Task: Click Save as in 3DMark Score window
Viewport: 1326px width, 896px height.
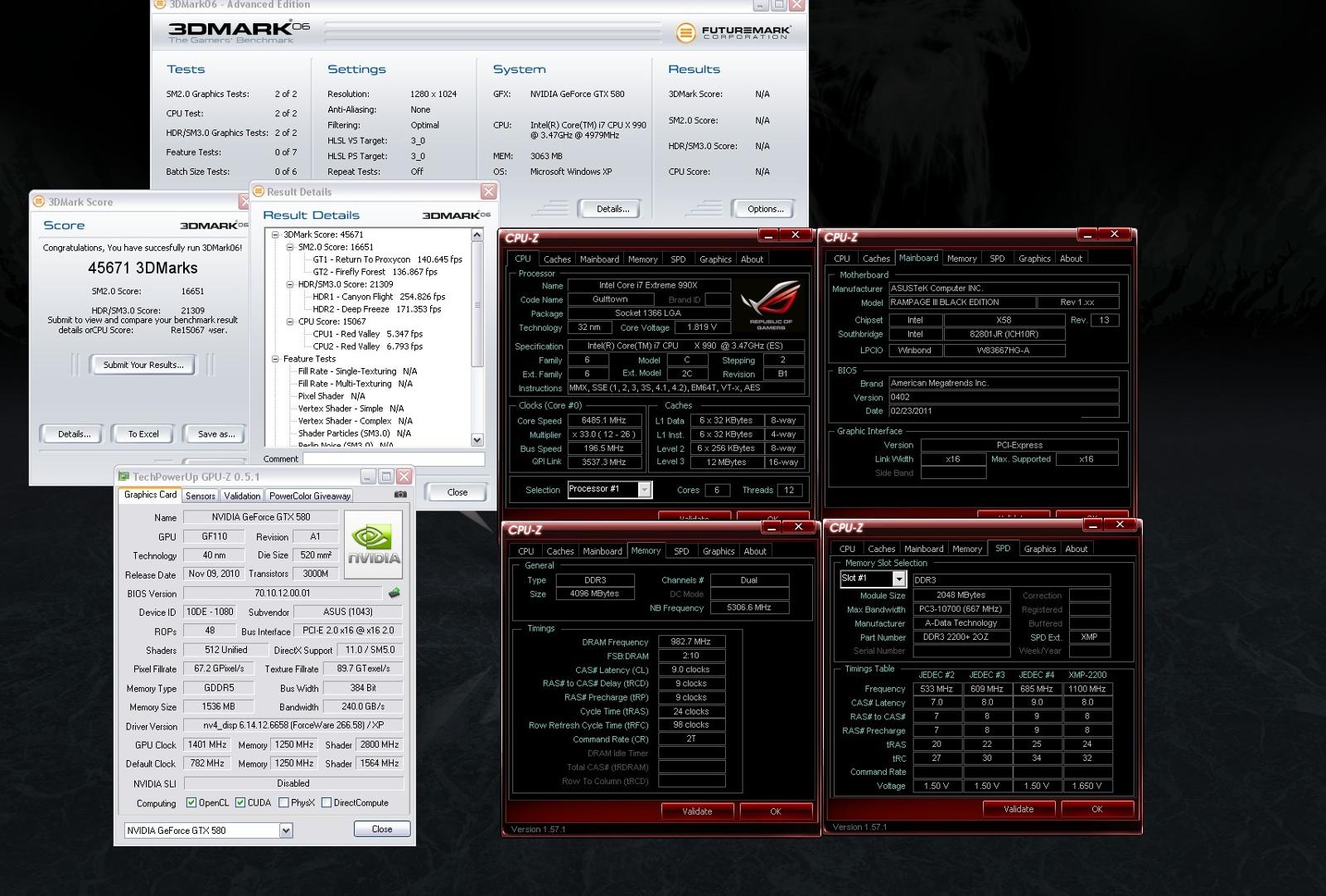Action: [216, 433]
